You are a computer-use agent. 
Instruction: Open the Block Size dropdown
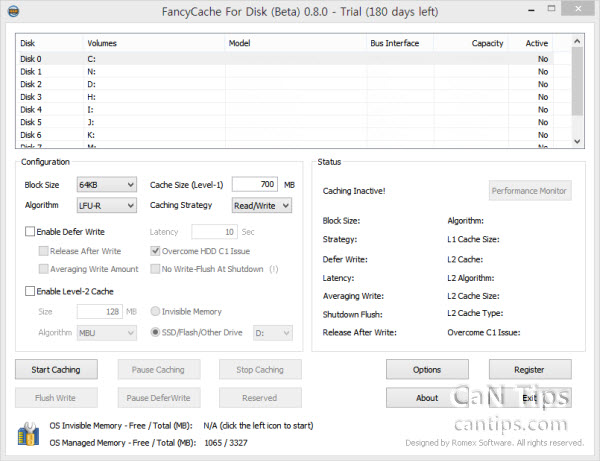point(107,185)
